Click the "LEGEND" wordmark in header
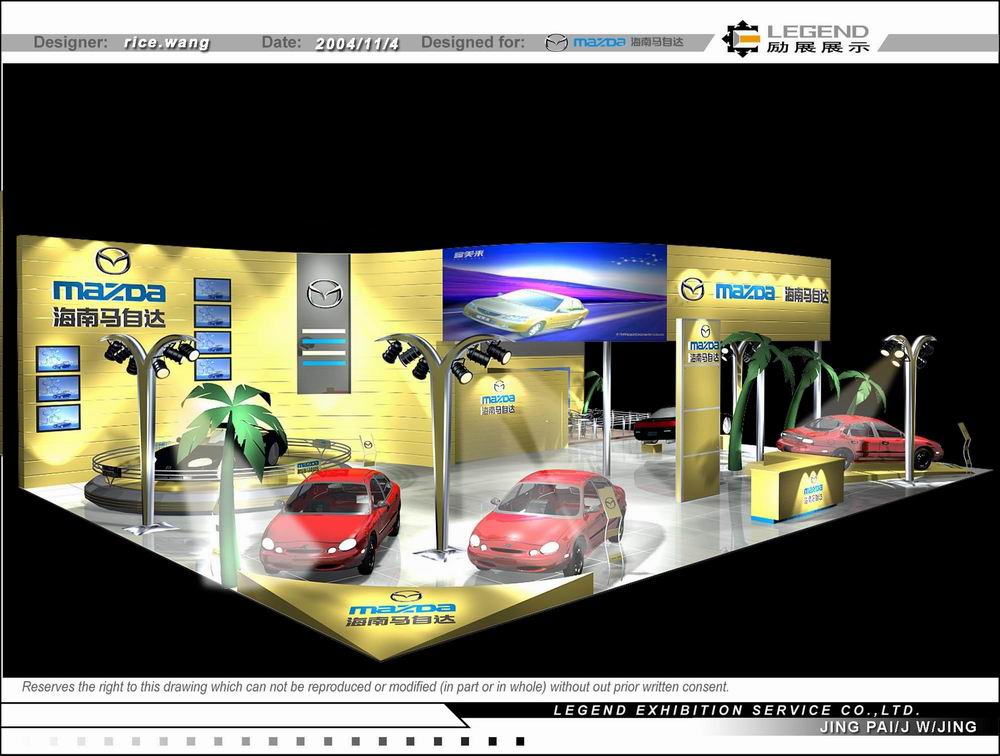Image resolution: width=1000 pixels, height=756 pixels. 818,31
